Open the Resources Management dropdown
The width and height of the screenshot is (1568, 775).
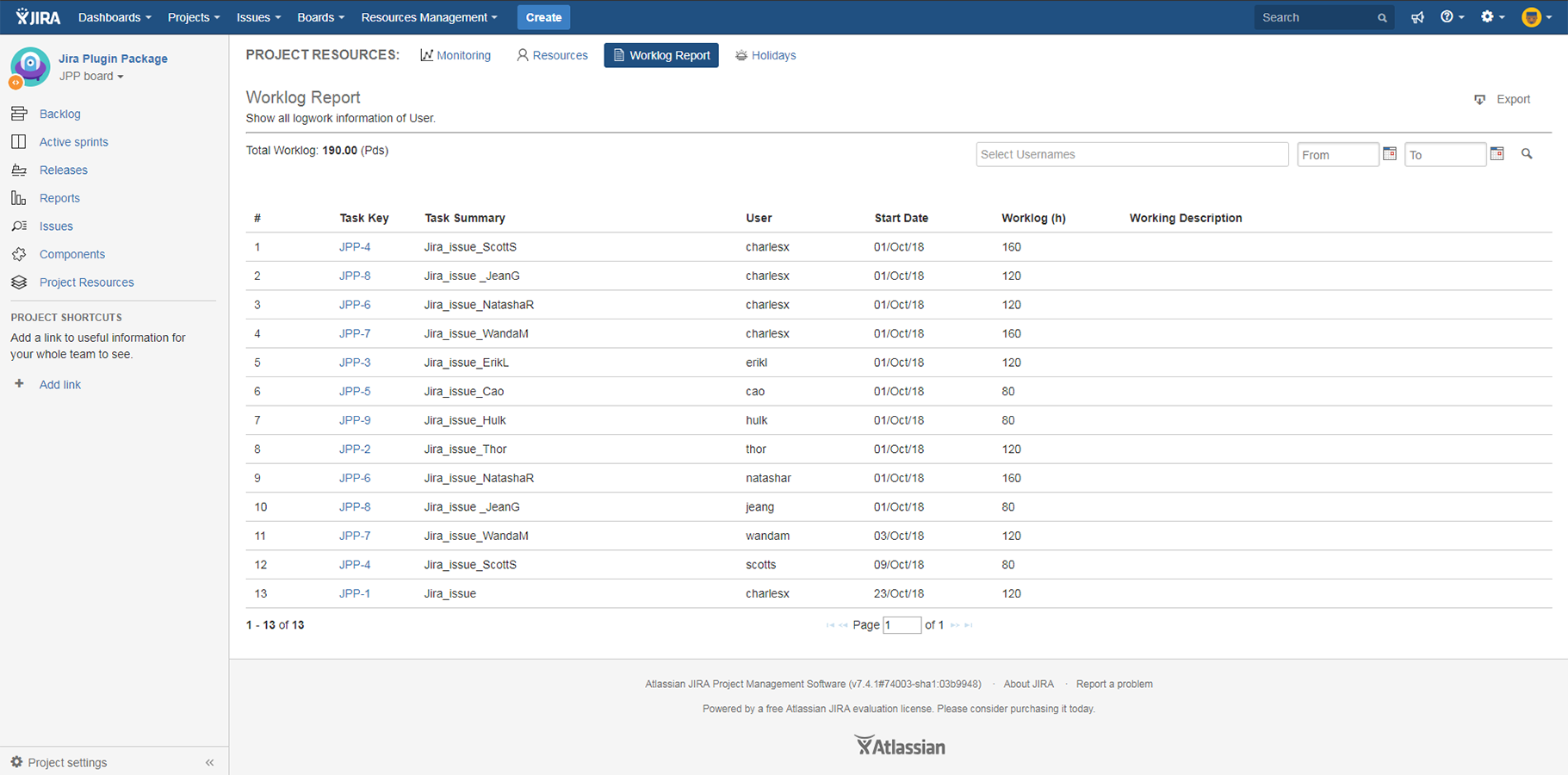429,17
